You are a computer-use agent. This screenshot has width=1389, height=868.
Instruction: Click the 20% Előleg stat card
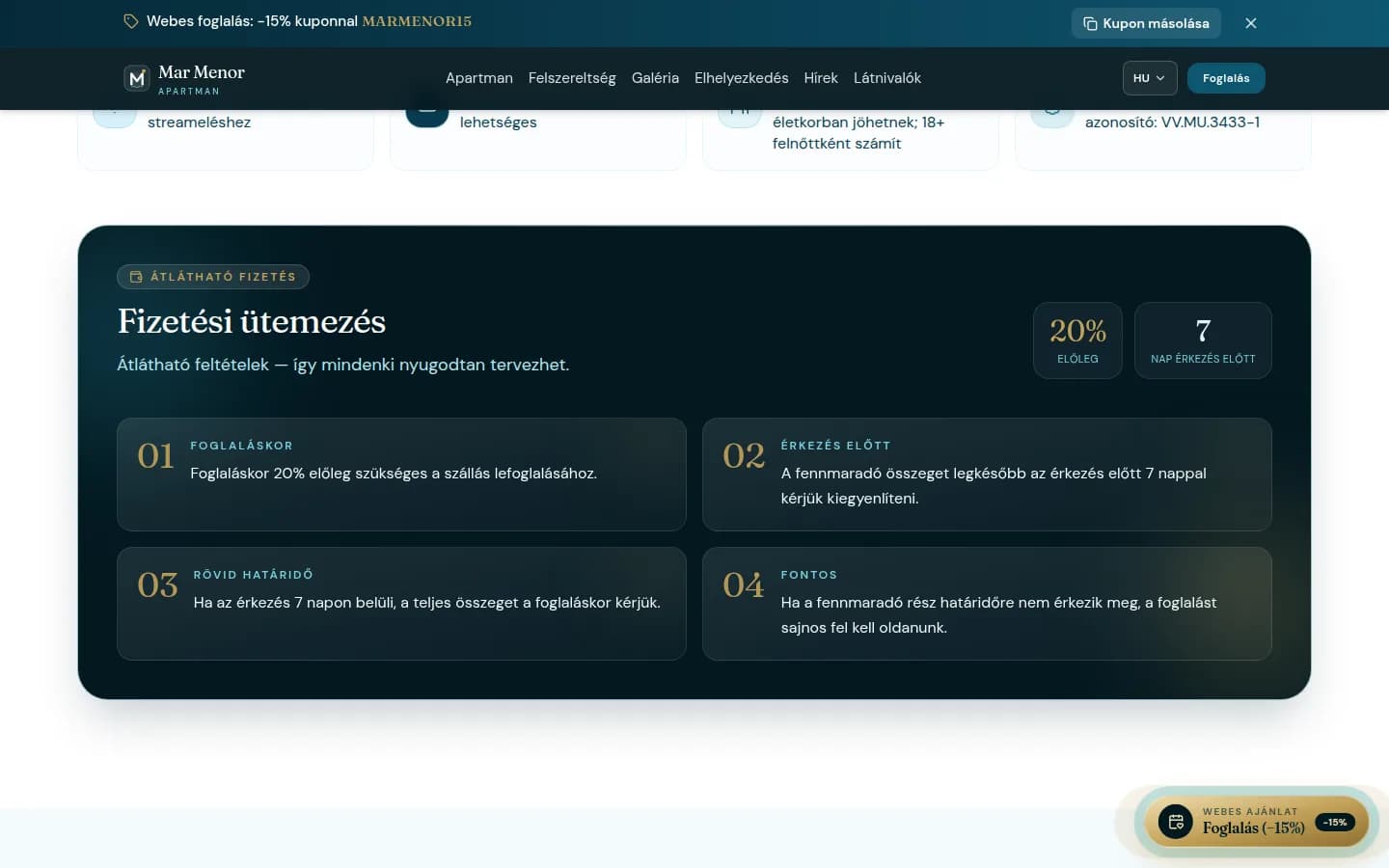[1077, 340]
